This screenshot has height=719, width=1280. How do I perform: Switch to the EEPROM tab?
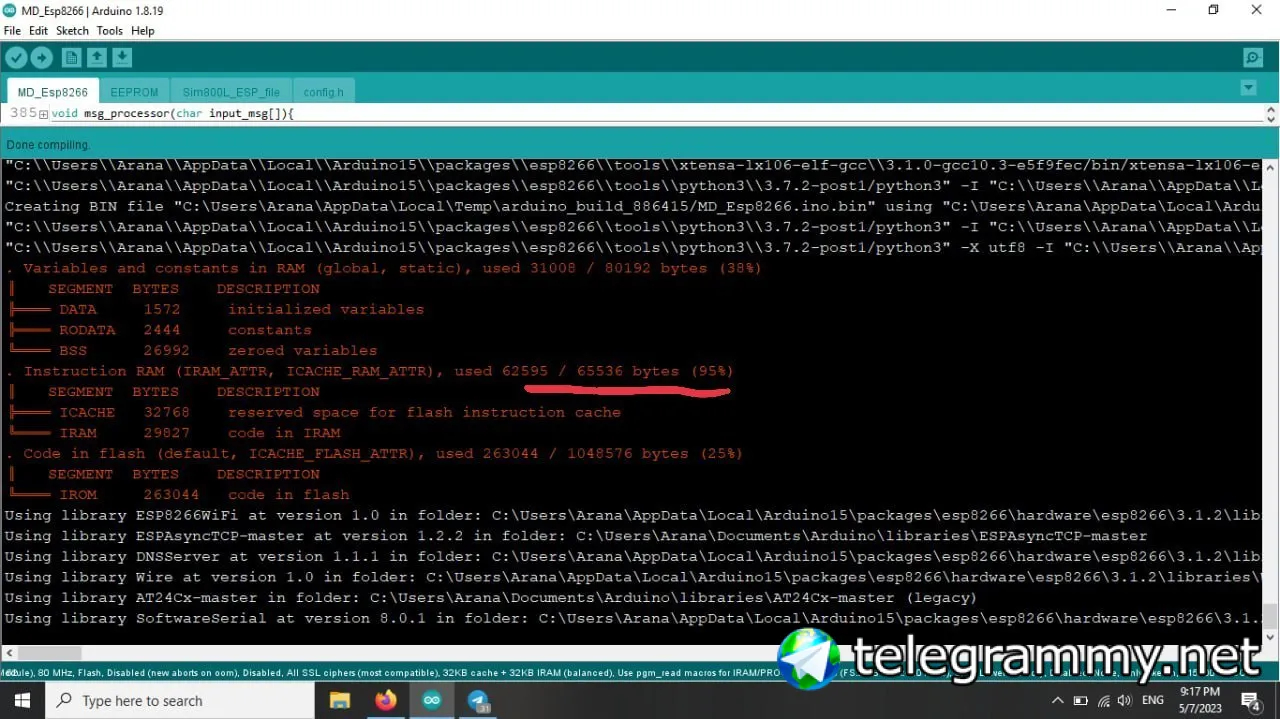click(x=134, y=91)
